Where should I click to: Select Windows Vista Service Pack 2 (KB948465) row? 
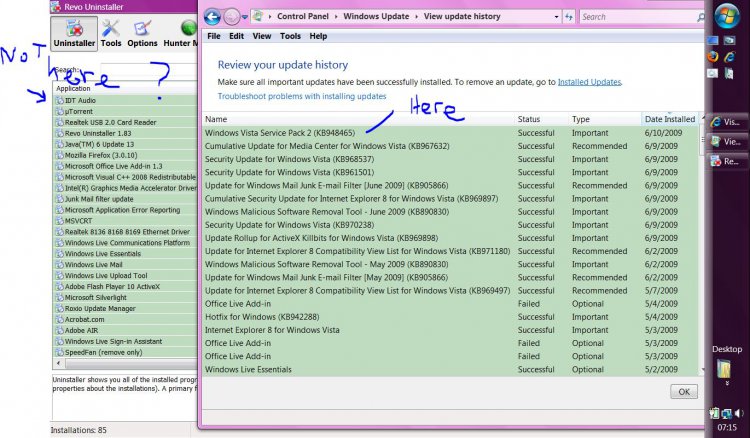click(450, 133)
